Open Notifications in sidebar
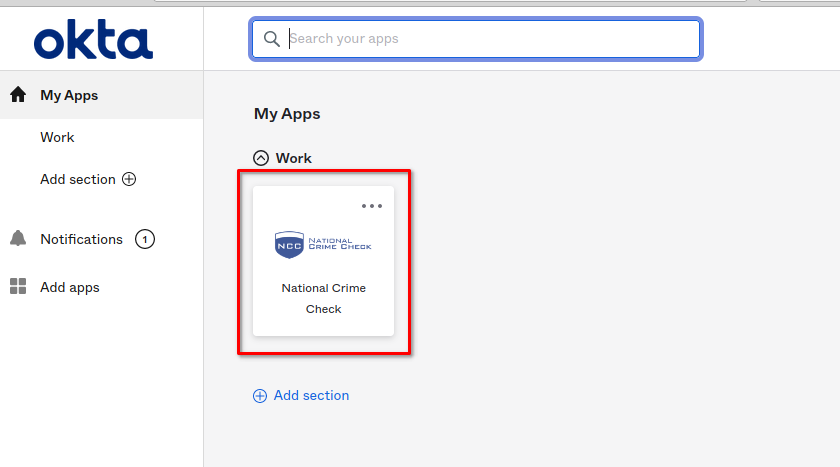 click(81, 239)
